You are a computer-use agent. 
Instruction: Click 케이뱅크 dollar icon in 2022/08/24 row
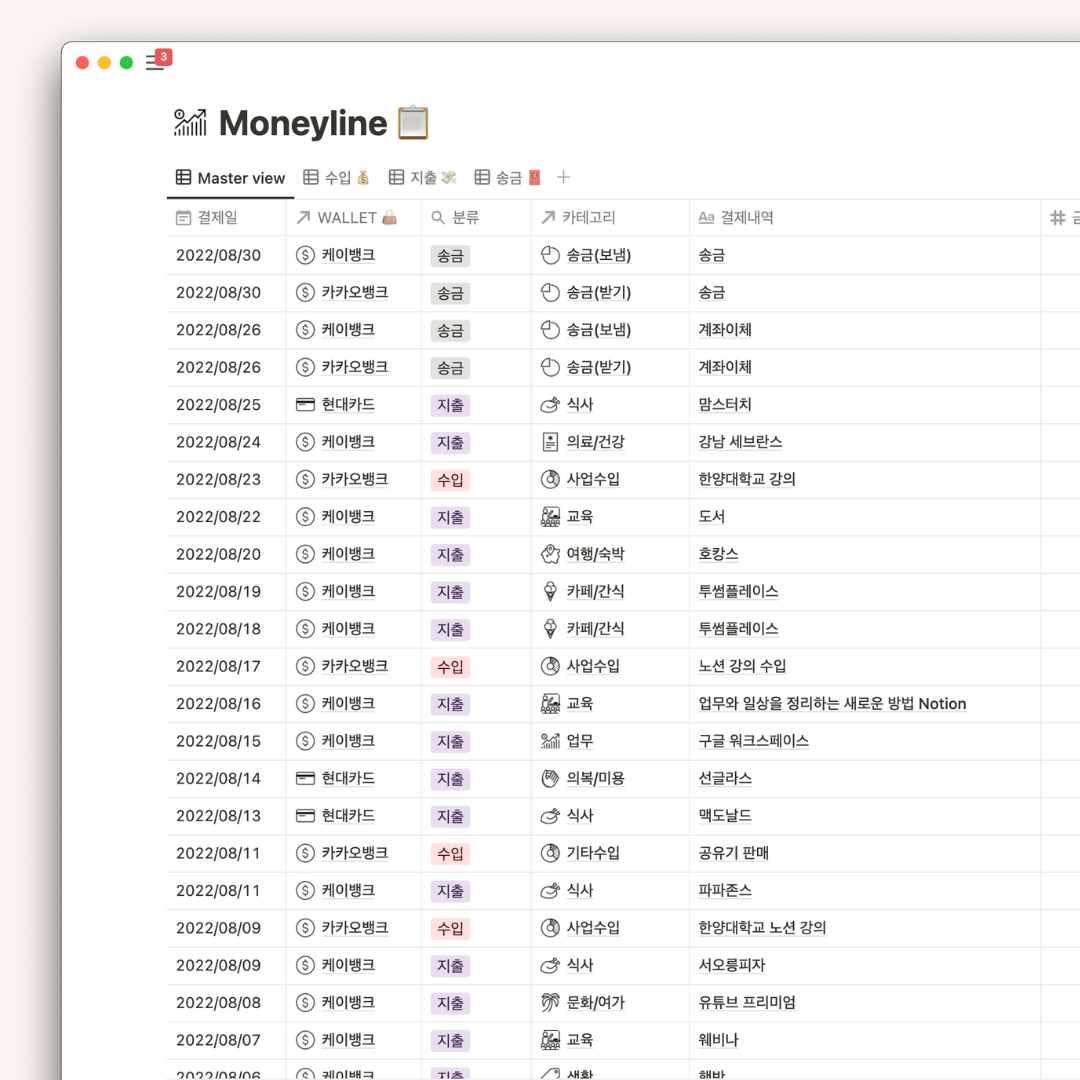[305, 442]
